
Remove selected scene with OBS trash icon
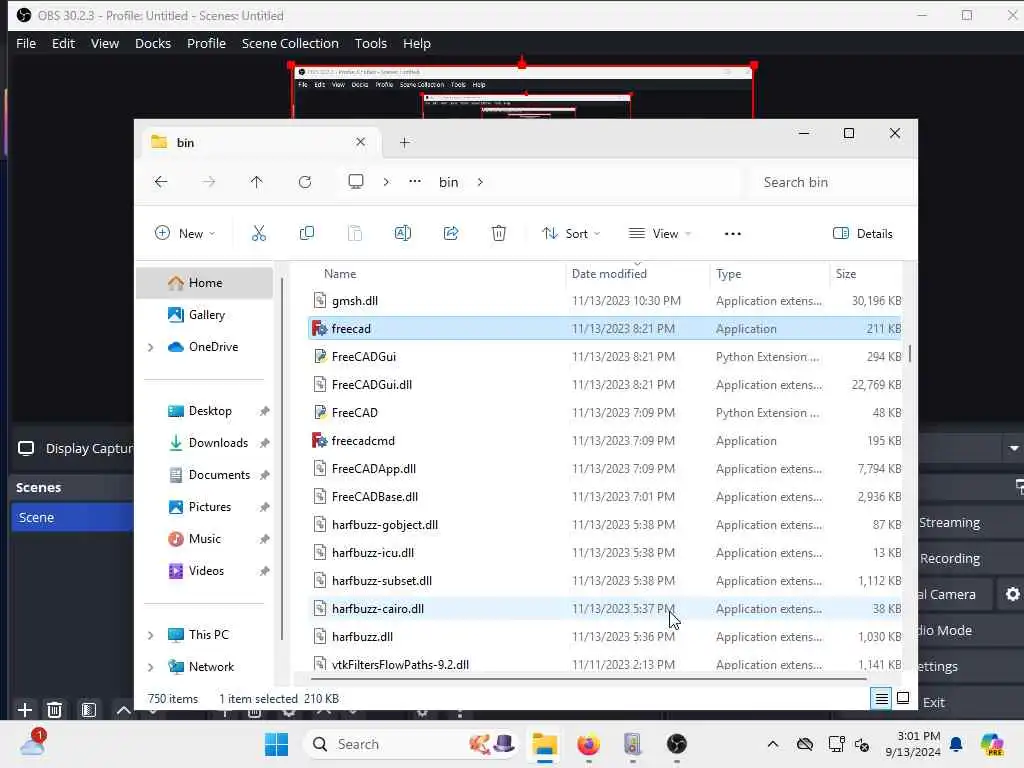(55, 709)
